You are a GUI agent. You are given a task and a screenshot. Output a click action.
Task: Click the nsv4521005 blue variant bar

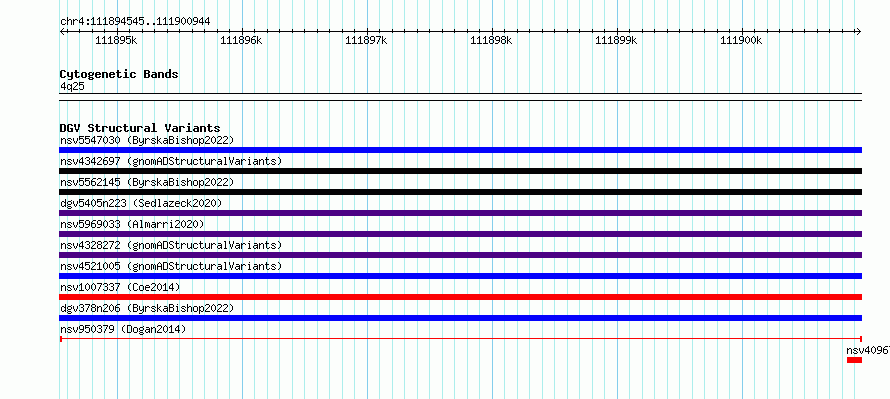pyautogui.click(x=461, y=276)
